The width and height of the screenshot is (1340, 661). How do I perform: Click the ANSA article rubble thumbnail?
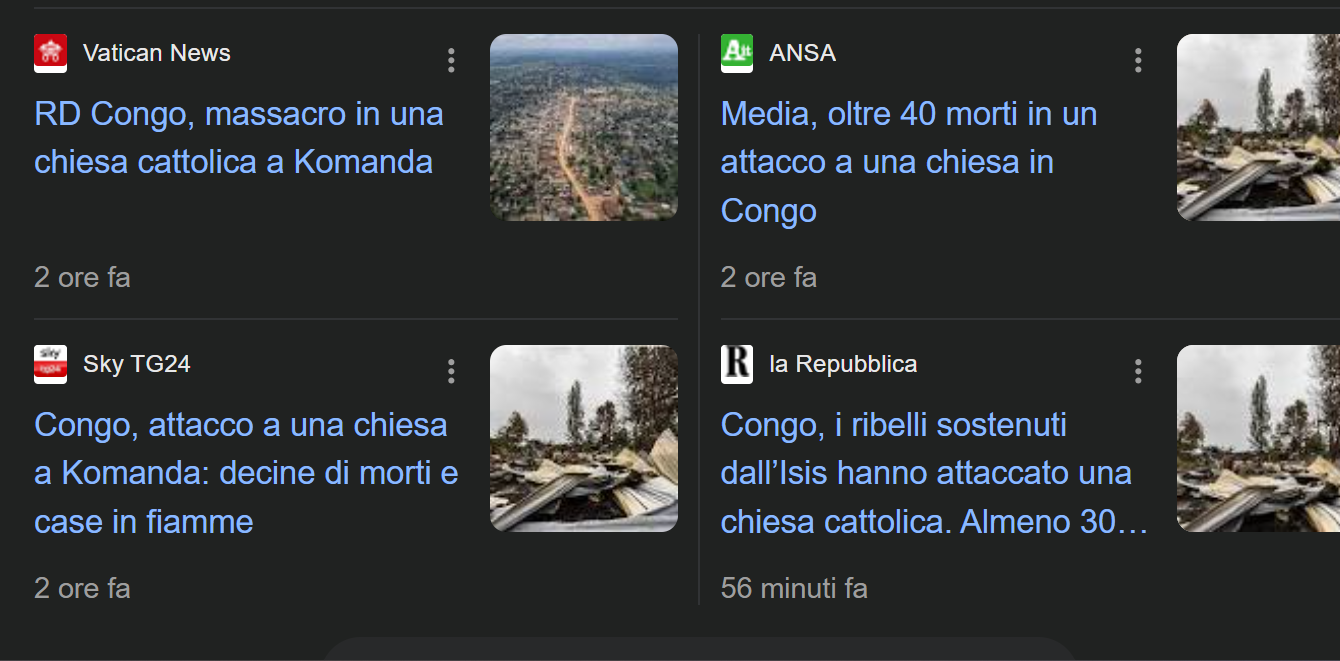point(1258,127)
